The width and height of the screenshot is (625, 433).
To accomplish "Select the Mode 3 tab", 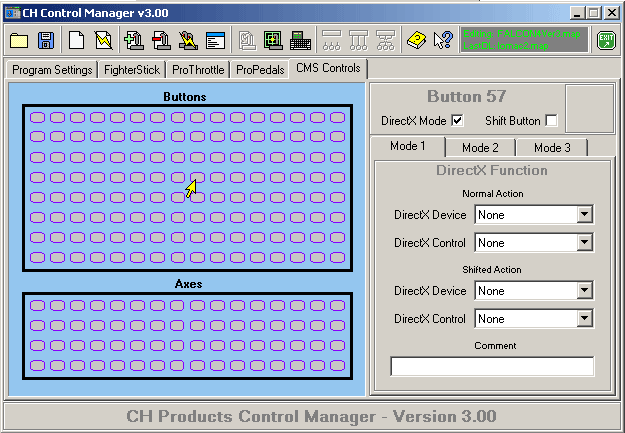I will (552, 148).
